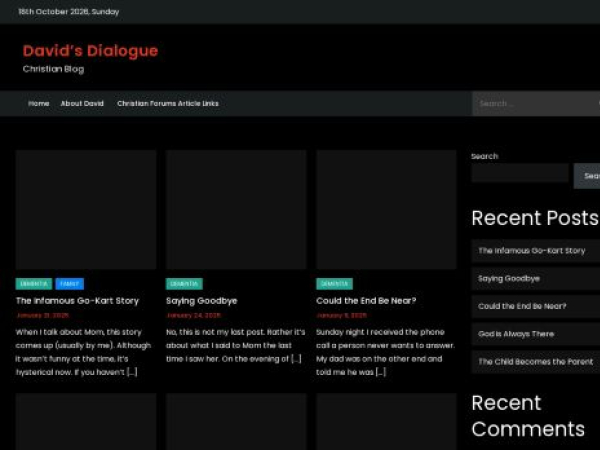This screenshot has width=600, height=450.
Task: Select Dementia tag on Go-Kart Story post
Action: (x=34, y=284)
